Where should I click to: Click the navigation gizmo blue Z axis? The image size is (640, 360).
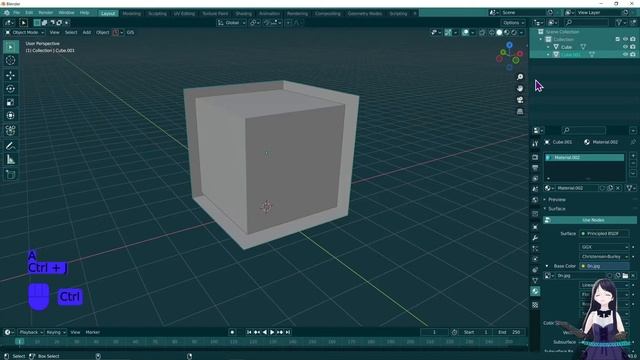tap(509, 45)
